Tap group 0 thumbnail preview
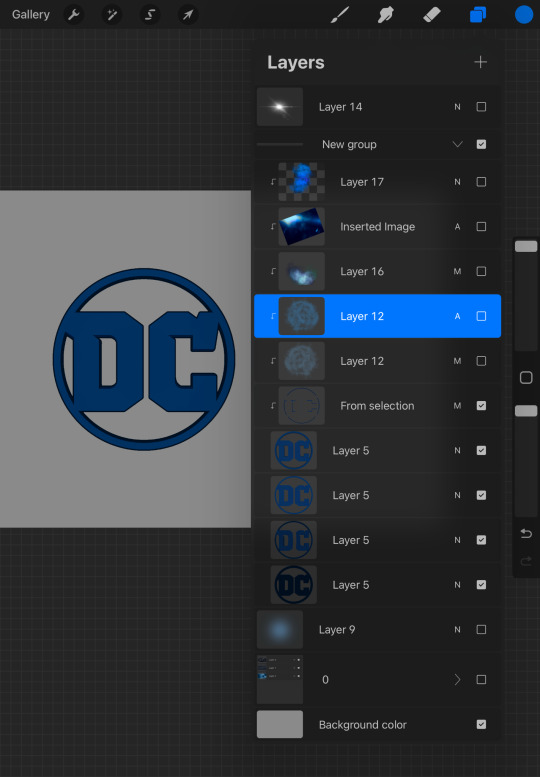Screen dimensions: 540x777 point(280,679)
